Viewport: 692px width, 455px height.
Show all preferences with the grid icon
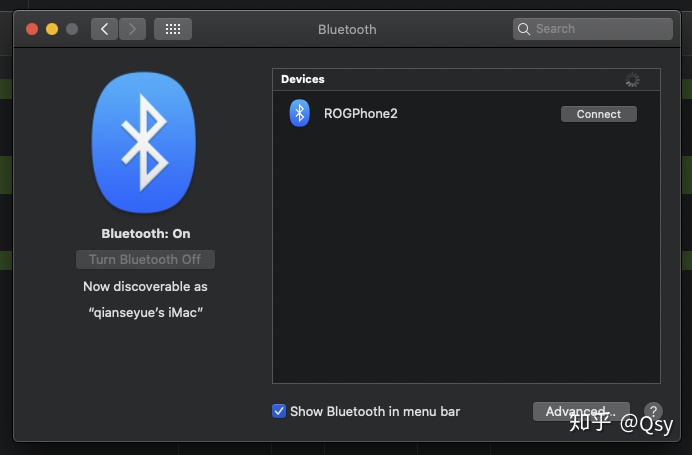pos(173,29)
